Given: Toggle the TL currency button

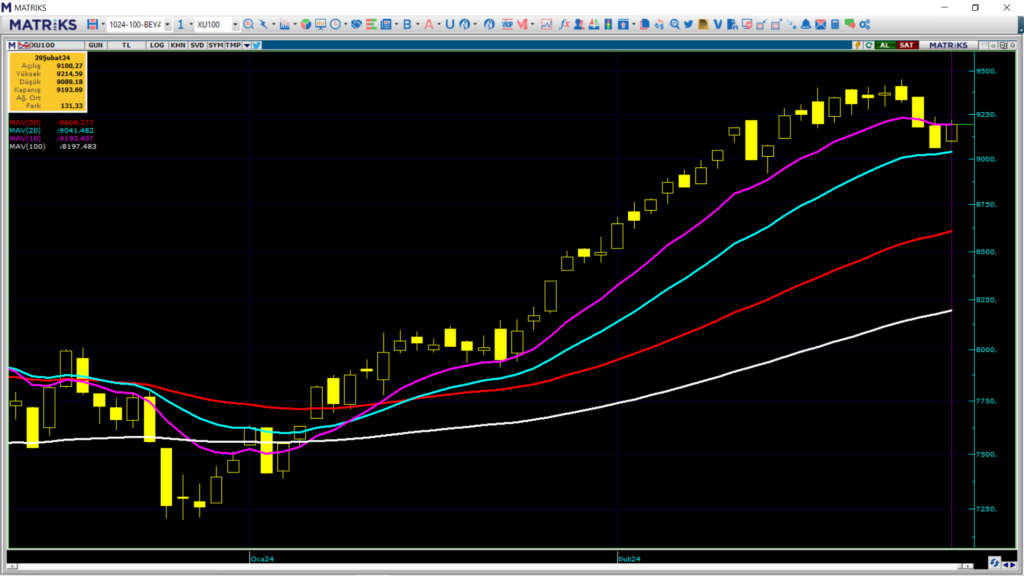Looking at the screenshot, I should (126, 45).
